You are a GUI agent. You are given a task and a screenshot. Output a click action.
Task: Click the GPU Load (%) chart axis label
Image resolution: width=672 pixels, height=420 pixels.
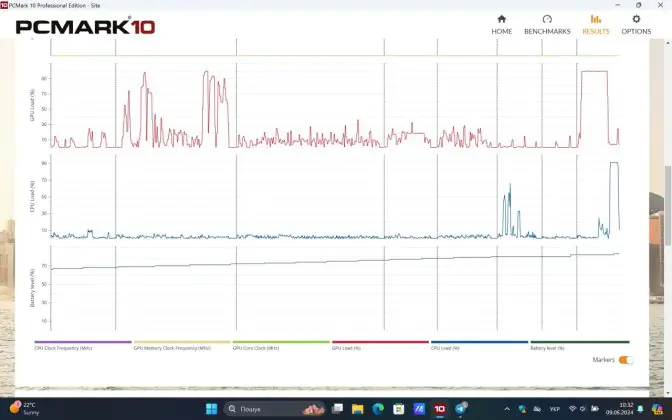pyautogui.click(x=32, y=105)
